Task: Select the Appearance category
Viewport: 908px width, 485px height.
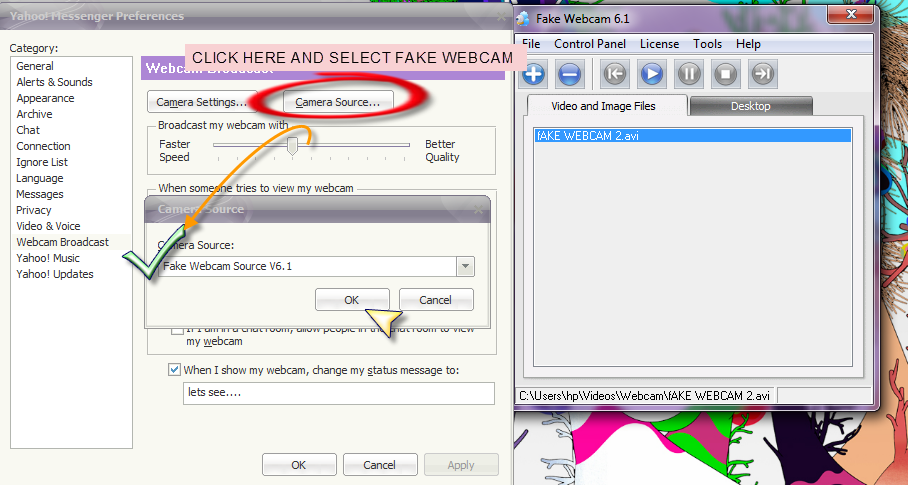Action: click(x=45, y=98)
